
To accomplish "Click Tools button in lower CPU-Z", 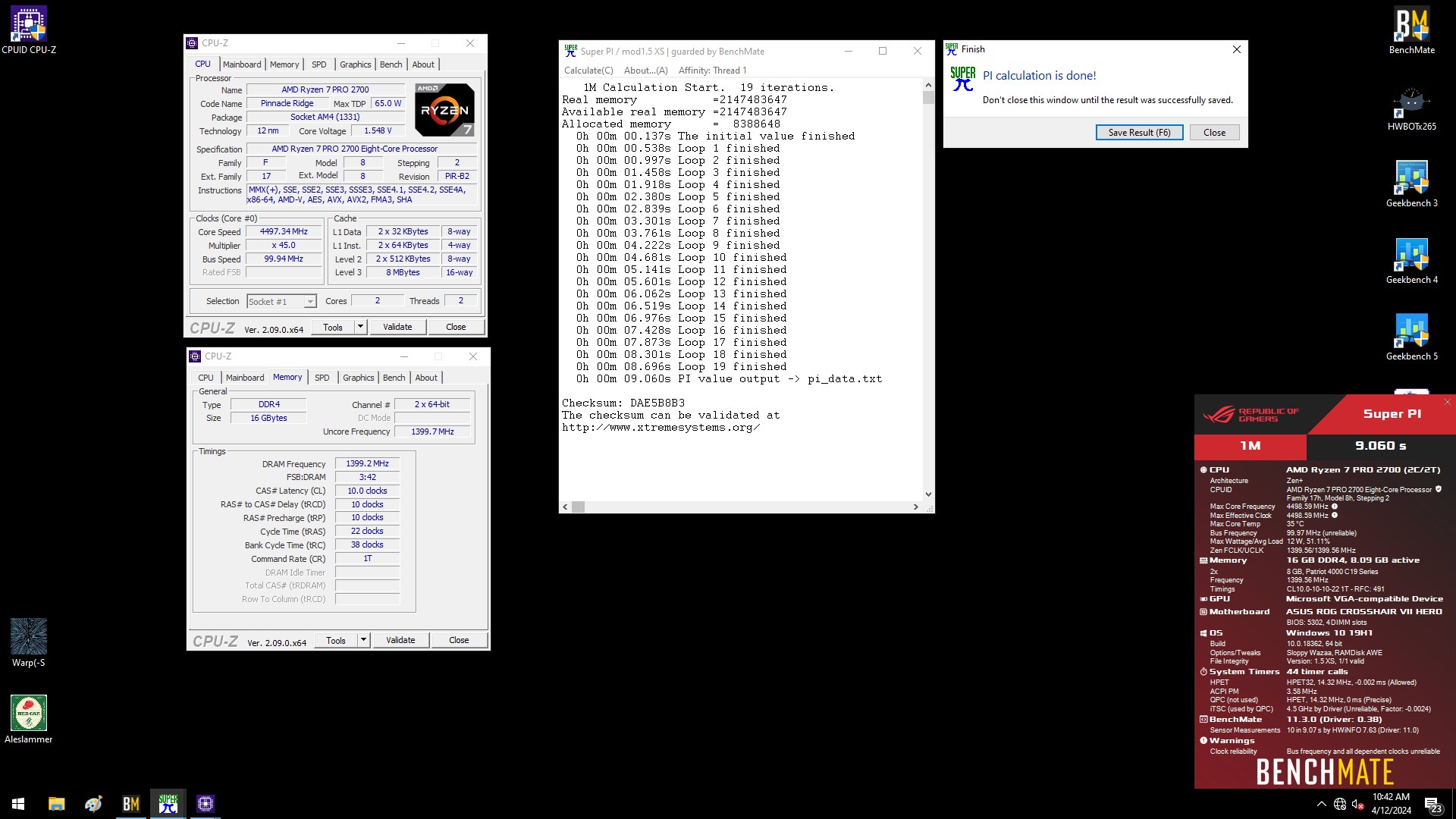I will pyautogui.click(x=336, y=641).
